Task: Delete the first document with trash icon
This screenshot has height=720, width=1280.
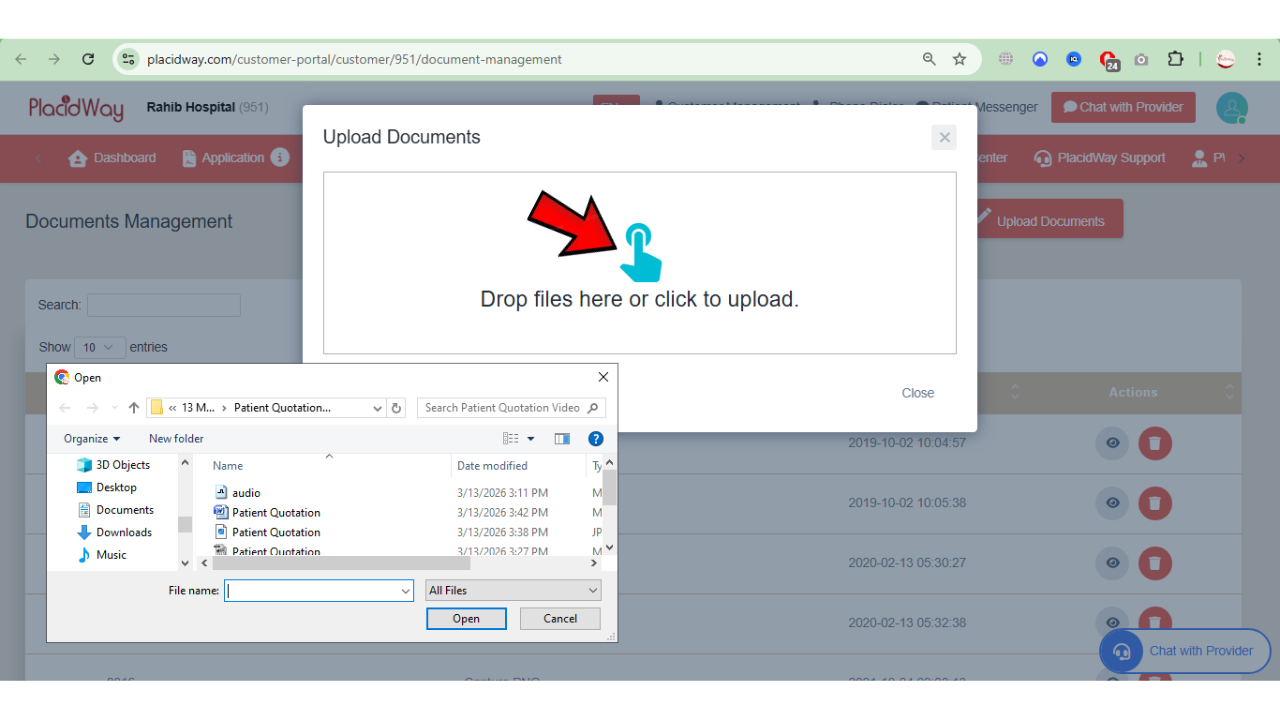Action: (x=1155, y=443)
